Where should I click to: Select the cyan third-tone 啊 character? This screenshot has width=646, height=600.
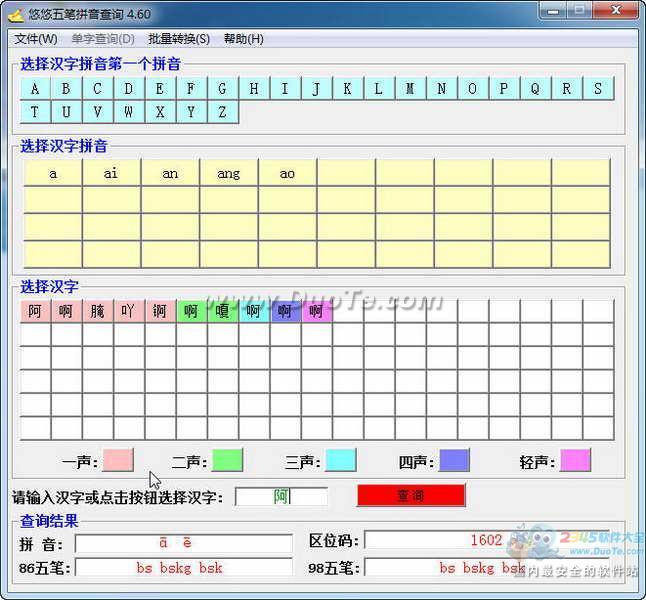[x=254, y=311]
